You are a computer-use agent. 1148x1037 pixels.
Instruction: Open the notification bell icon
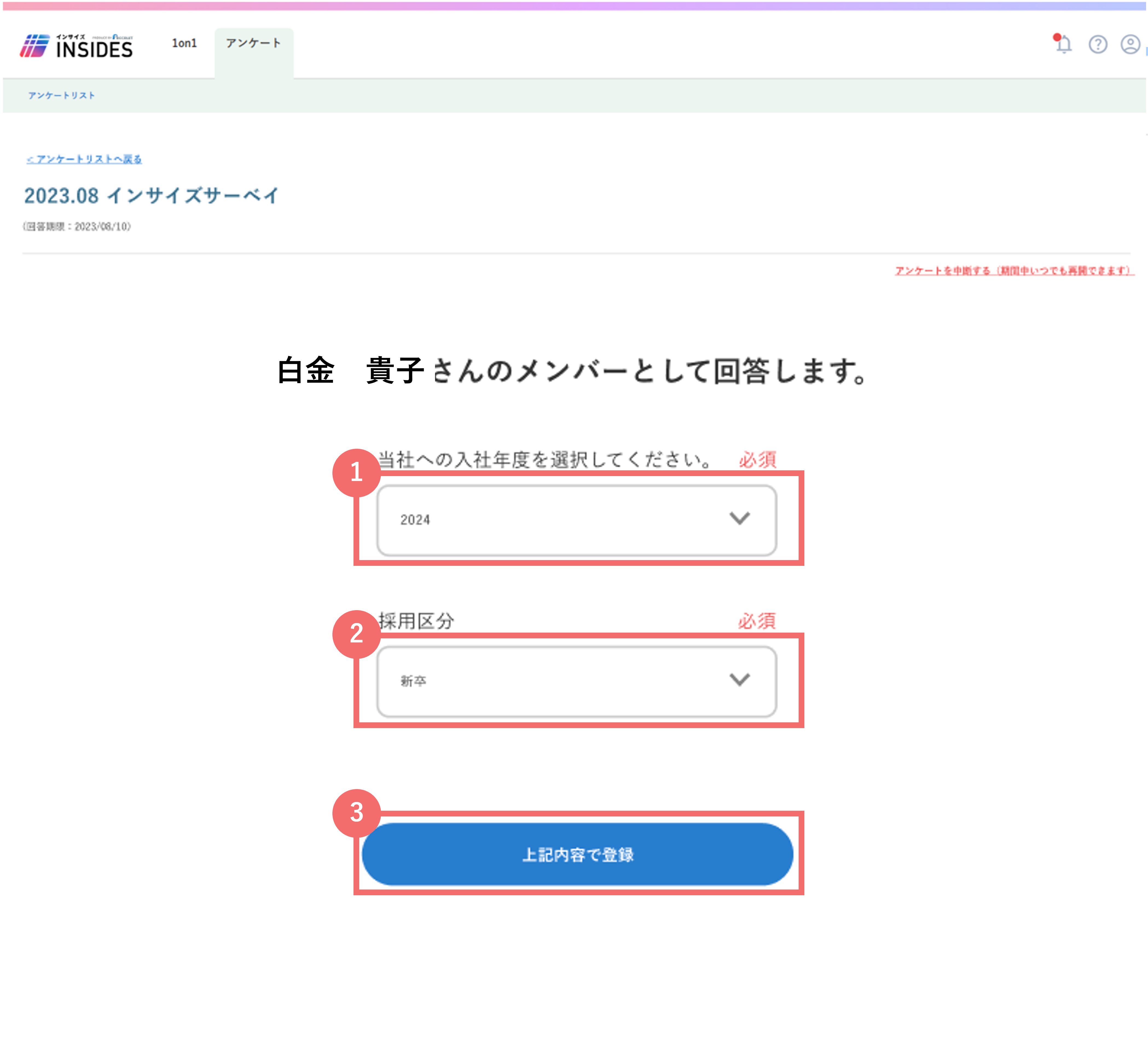point(1063,44)
